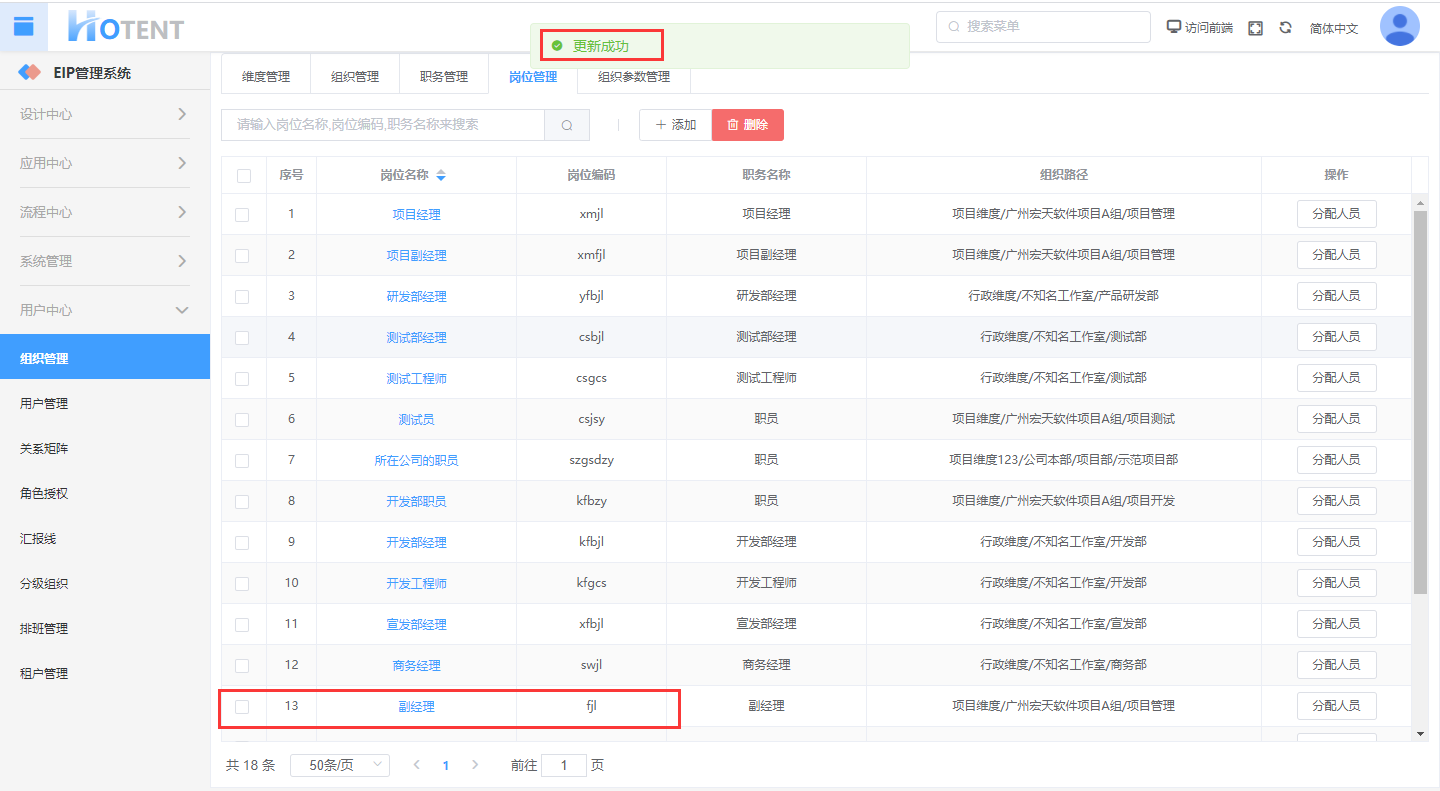
Task: Check the row for 项目经理
Action: coord(242,214)
